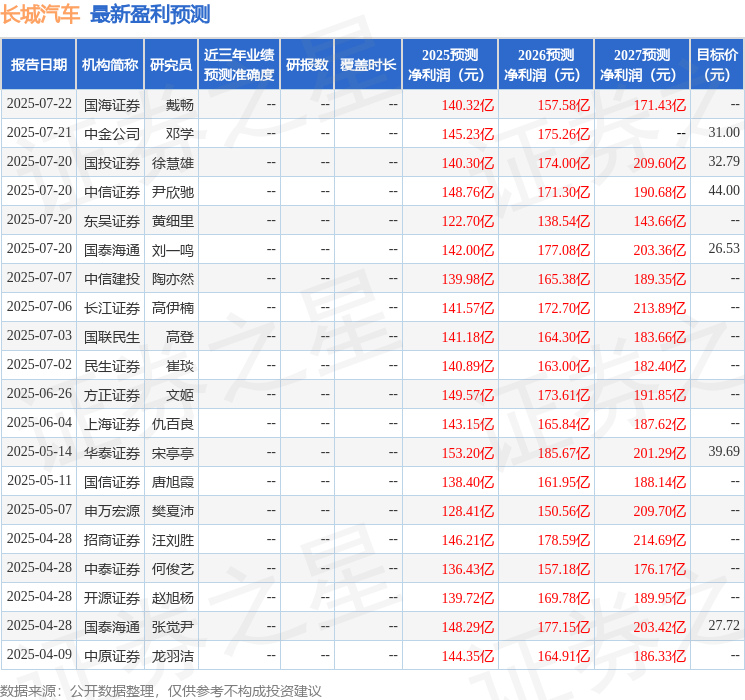Click researcher name 邓学

(x=180, y=134)
